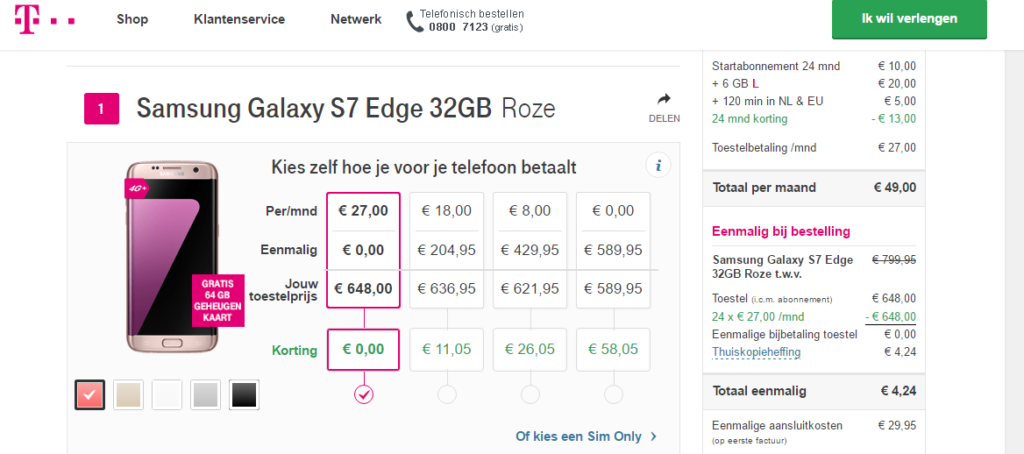This screenshot has height=454, width=1024.
Task: Choose the black color swatch
Action: 244,395
